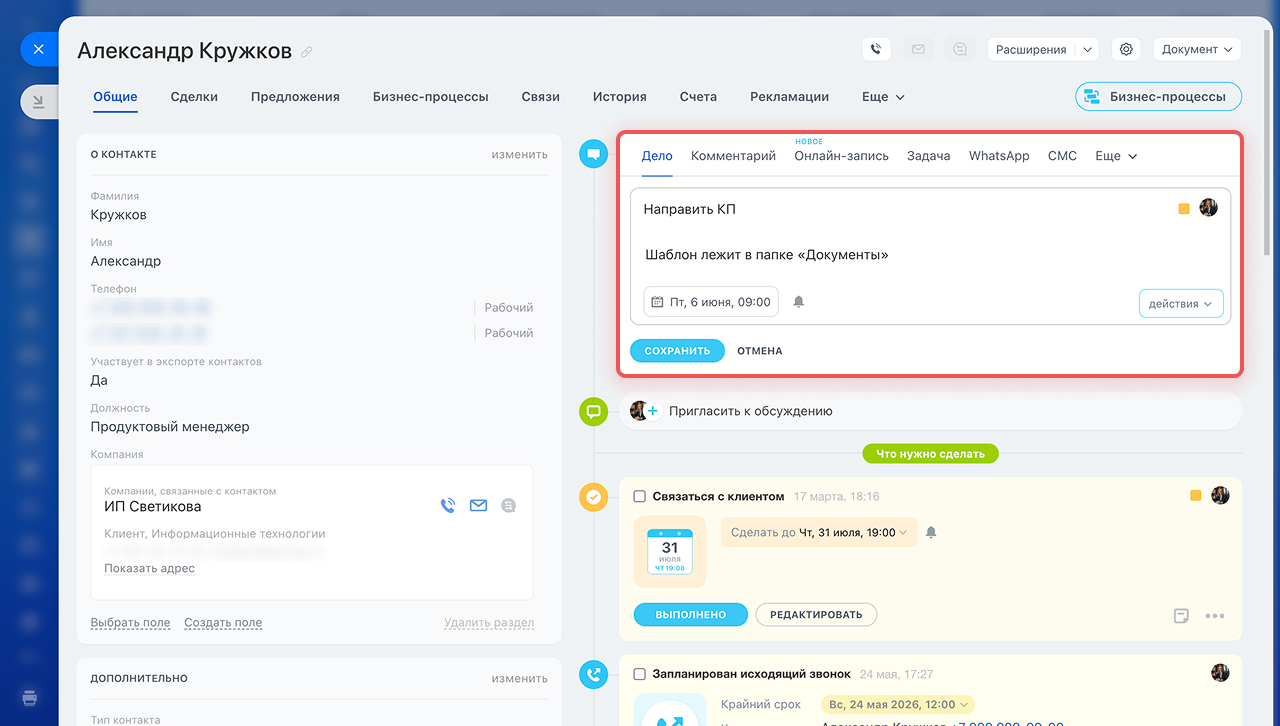This screenshot has height=726, width=1280.
Task: Open the Документ dropdown
Action: click(1197, 49)
